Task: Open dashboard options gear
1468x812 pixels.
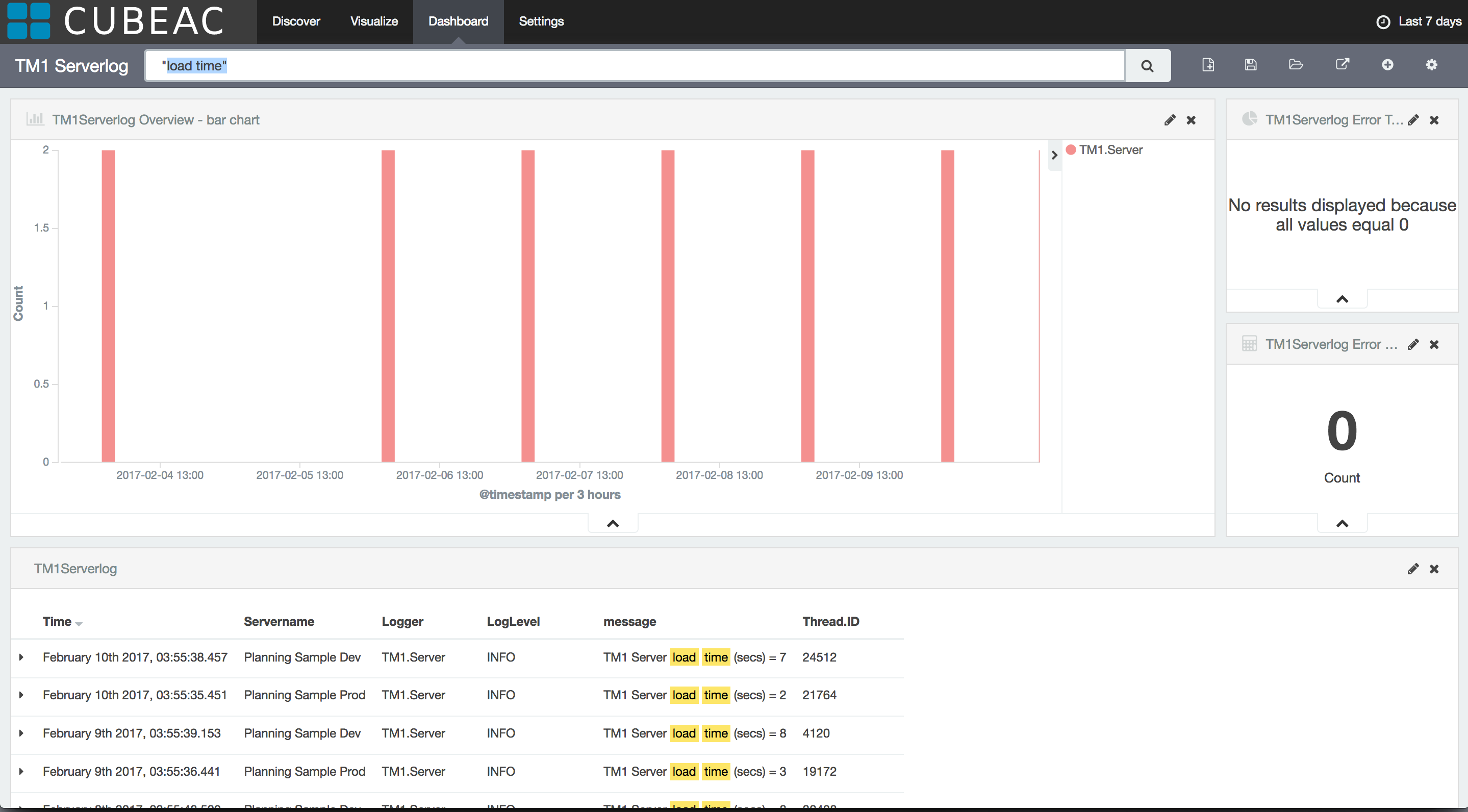Action: click(x=1431, y=64)
